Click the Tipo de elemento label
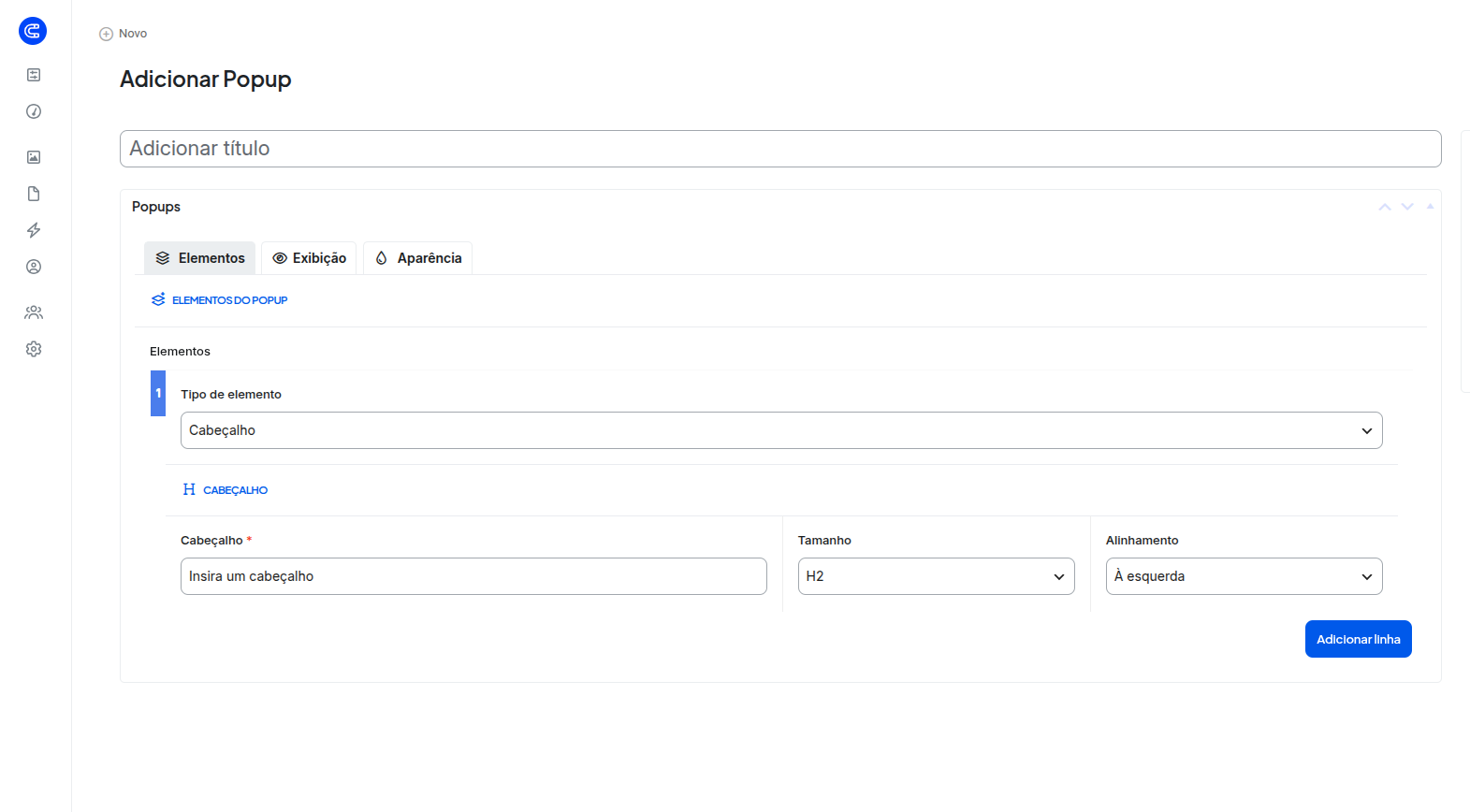The height and width of the screenshot is (812, 1470). 231,395
